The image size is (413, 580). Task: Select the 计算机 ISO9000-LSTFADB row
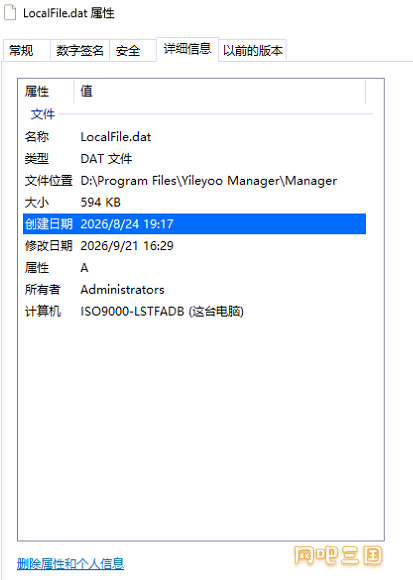[x=194, y=311]
